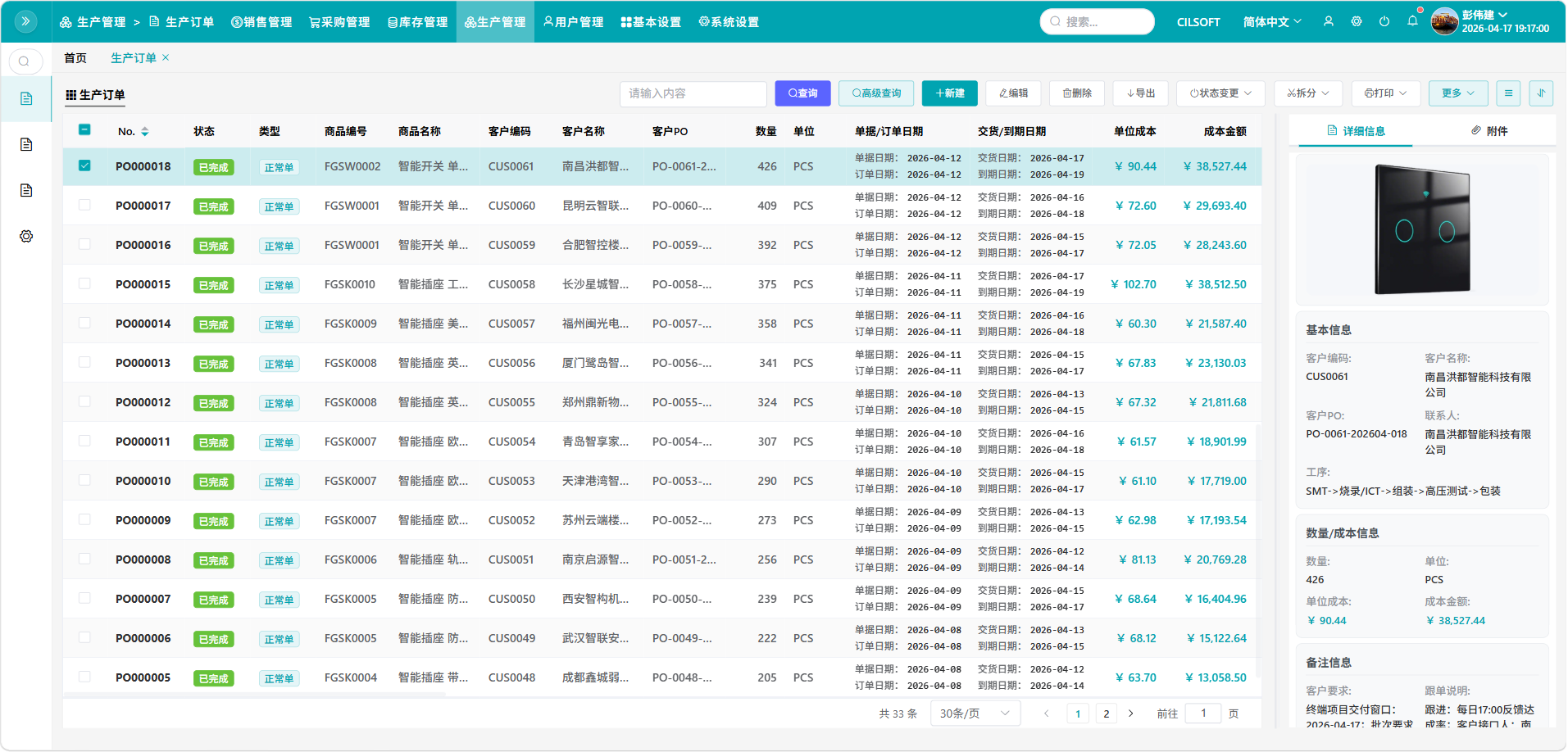Sort table by No. column arrow
Image resolution: width=1568 pixels, height=752 pixels.
145,131
